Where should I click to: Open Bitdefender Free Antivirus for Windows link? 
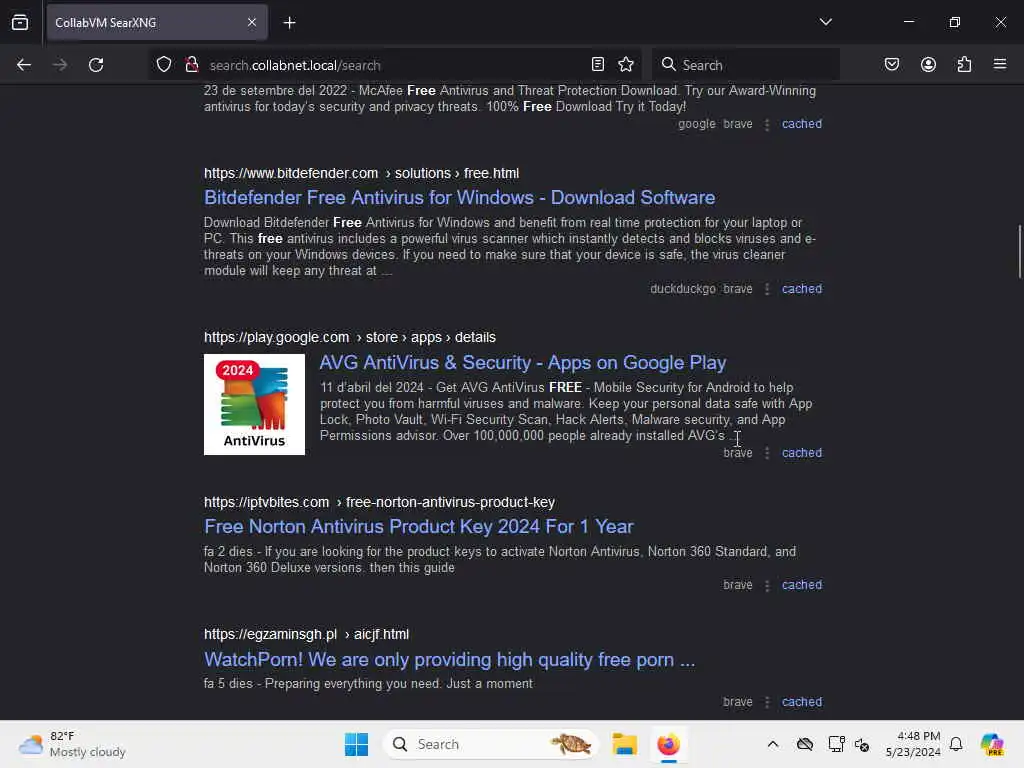point(459,197)
